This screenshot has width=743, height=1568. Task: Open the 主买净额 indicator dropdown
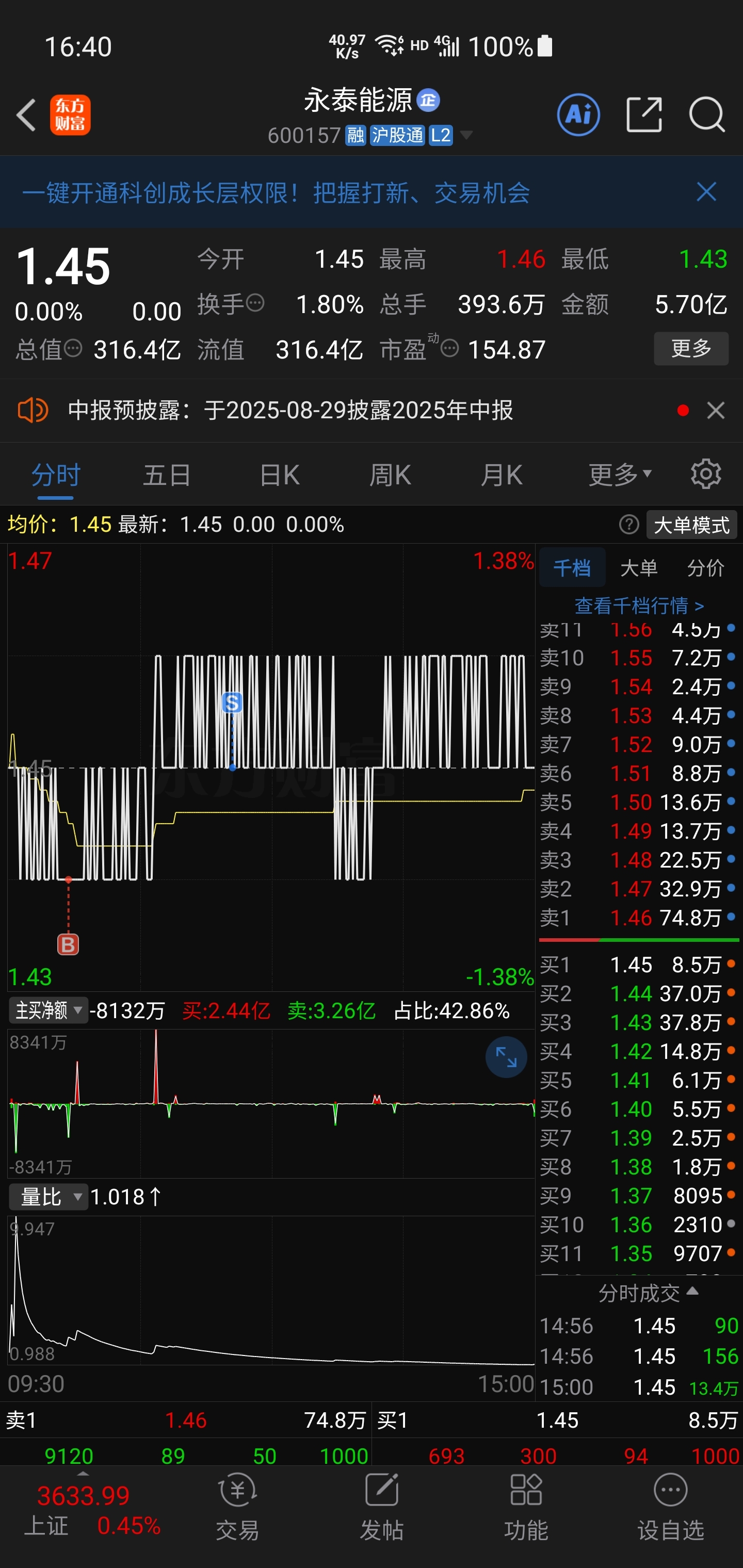(48, 1010)
